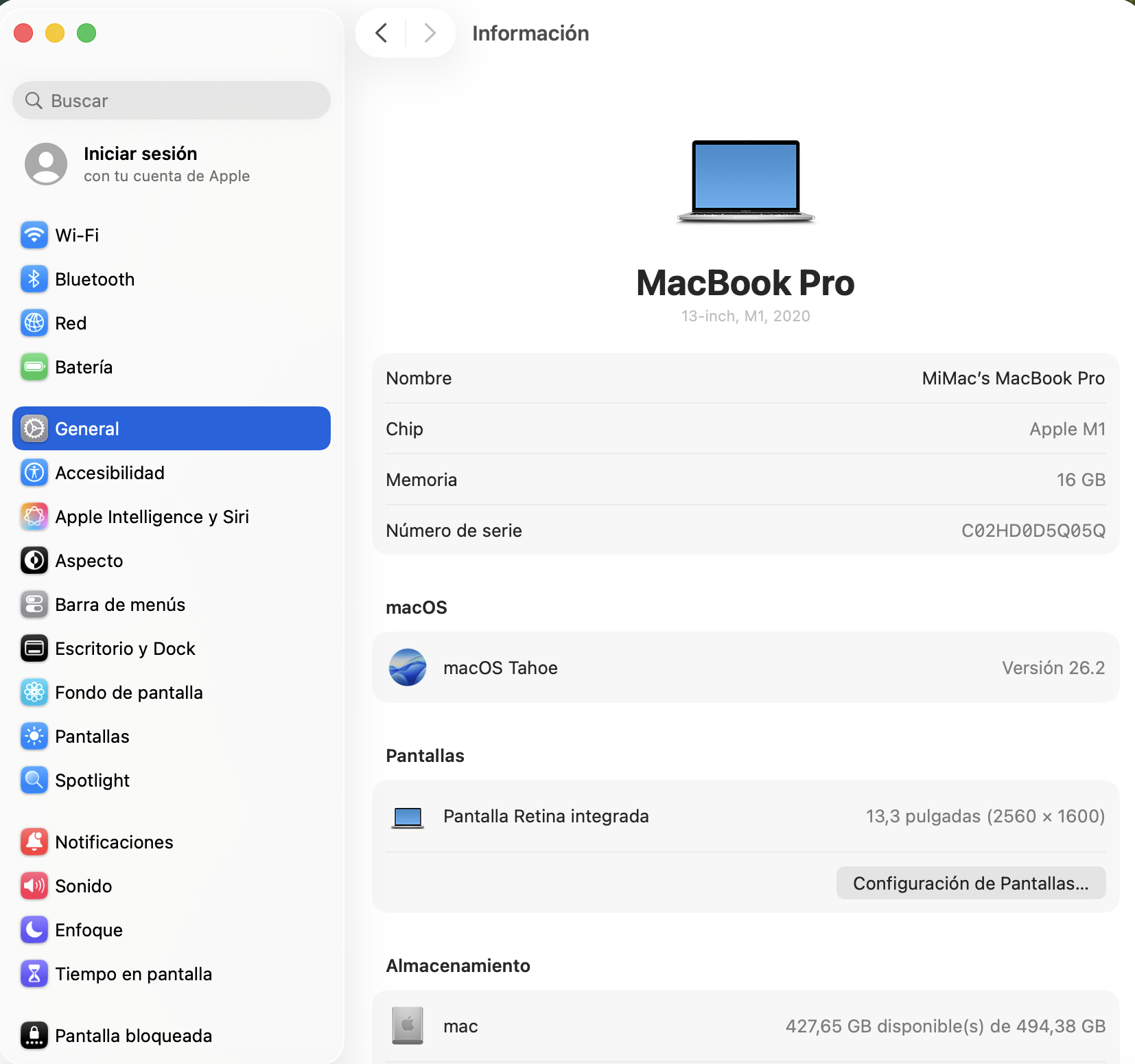1135x1064 pixels.
Task: Select the Batería battery icon
Action: coord(34,367)
